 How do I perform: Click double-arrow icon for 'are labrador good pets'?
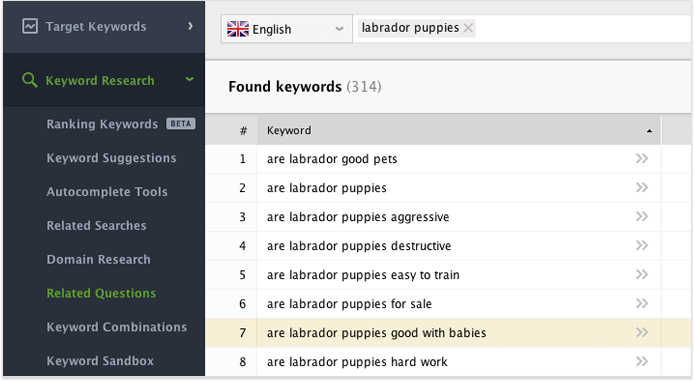[642, 158]
